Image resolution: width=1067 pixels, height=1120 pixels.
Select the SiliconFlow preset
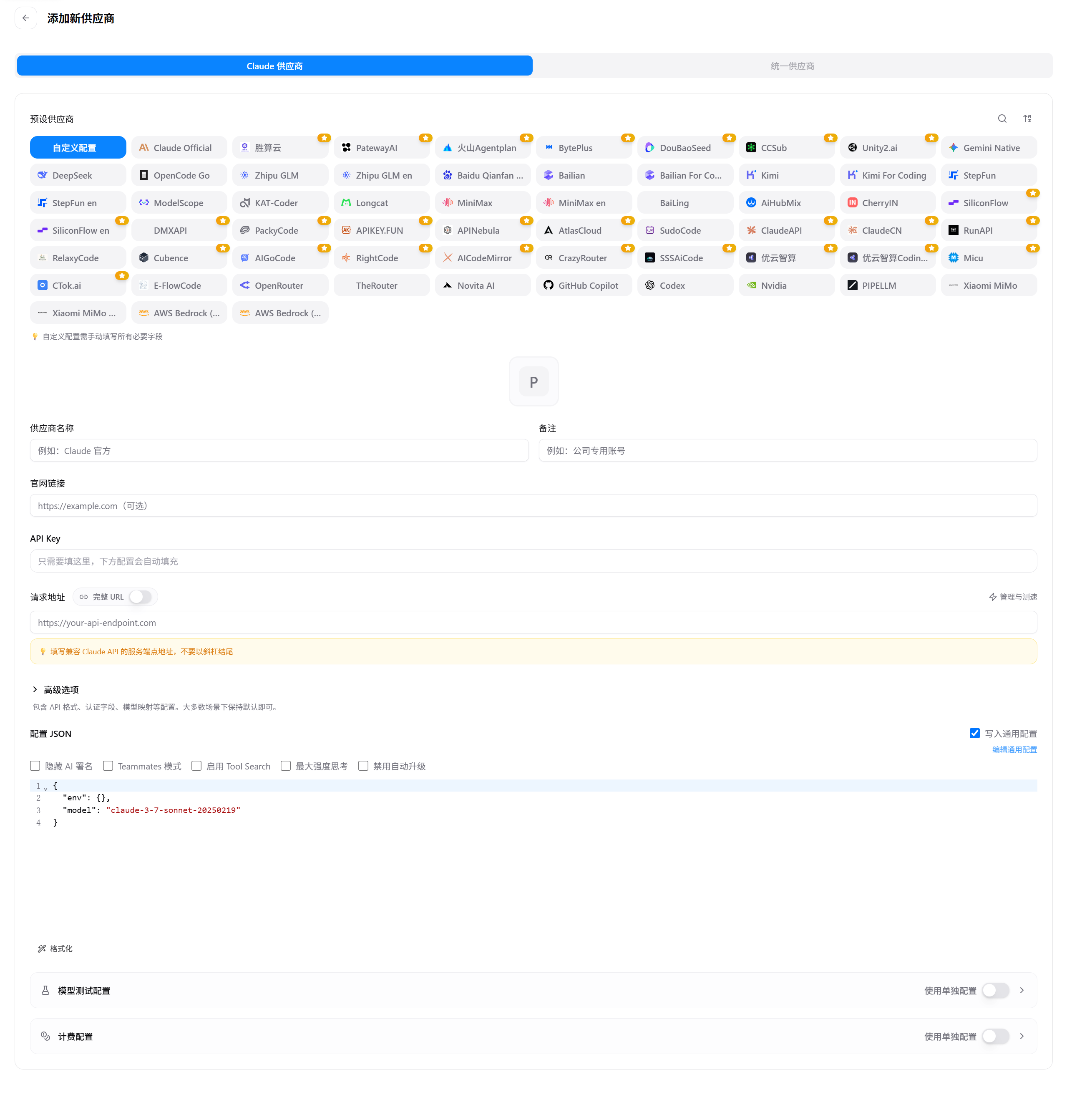point(989,203)
